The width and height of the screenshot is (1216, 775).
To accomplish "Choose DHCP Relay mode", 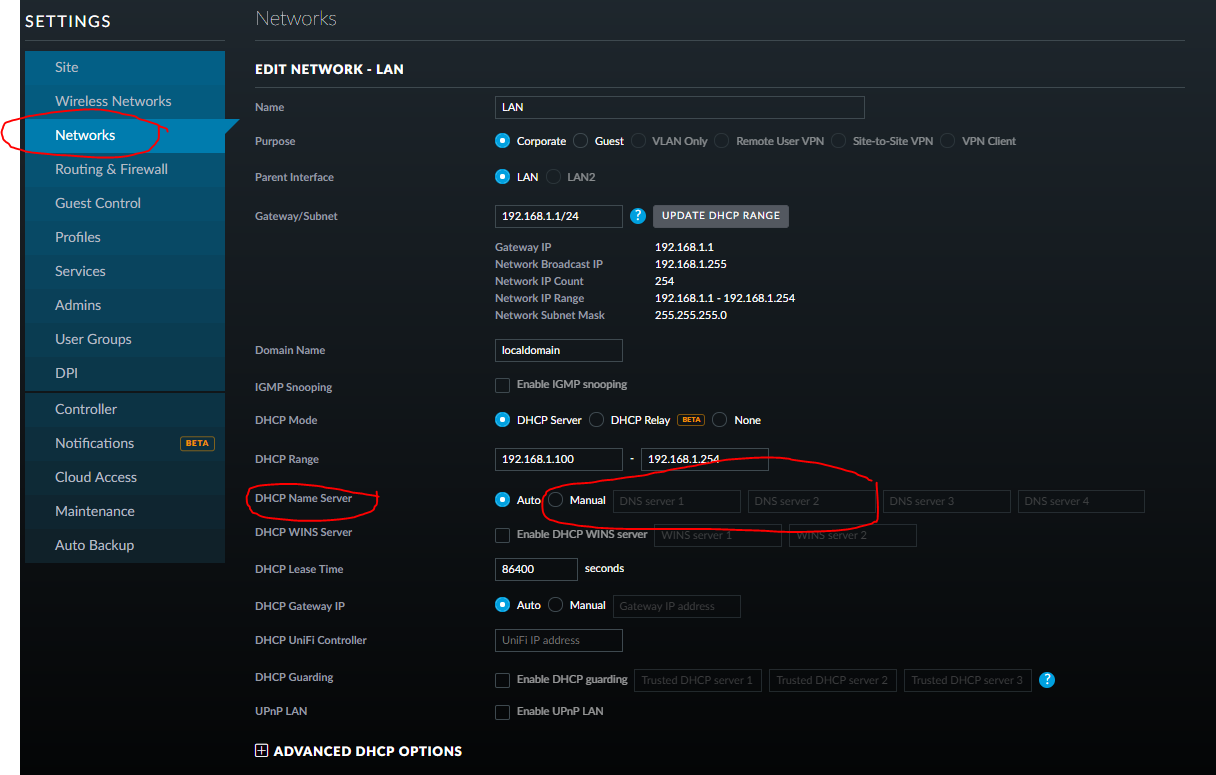I will click(x=597, y=420).
